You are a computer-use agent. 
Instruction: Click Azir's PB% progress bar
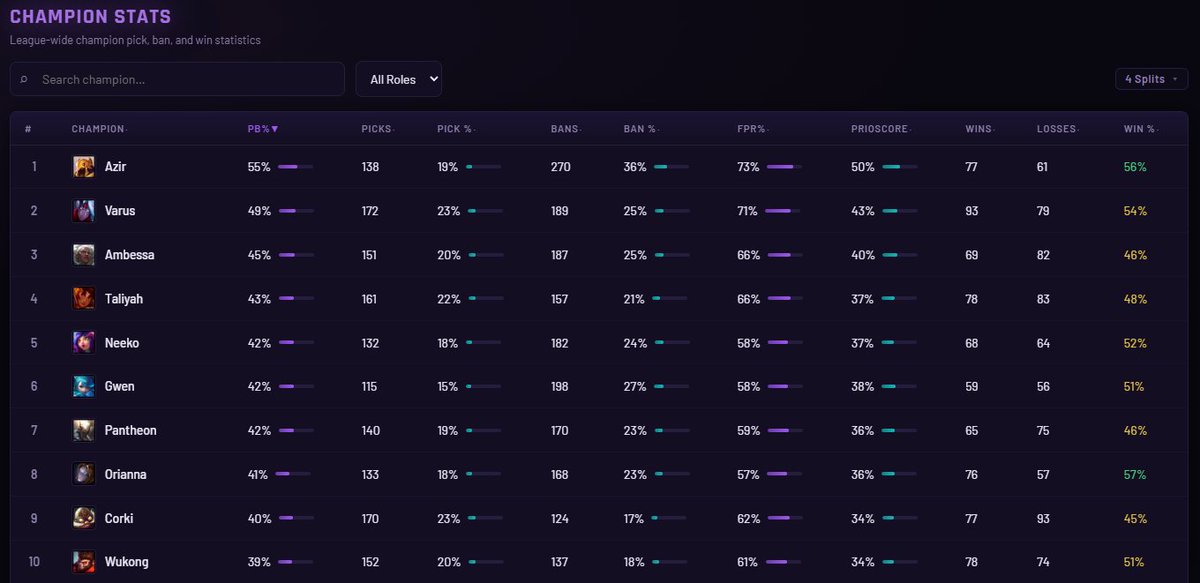tap(295, 167)
